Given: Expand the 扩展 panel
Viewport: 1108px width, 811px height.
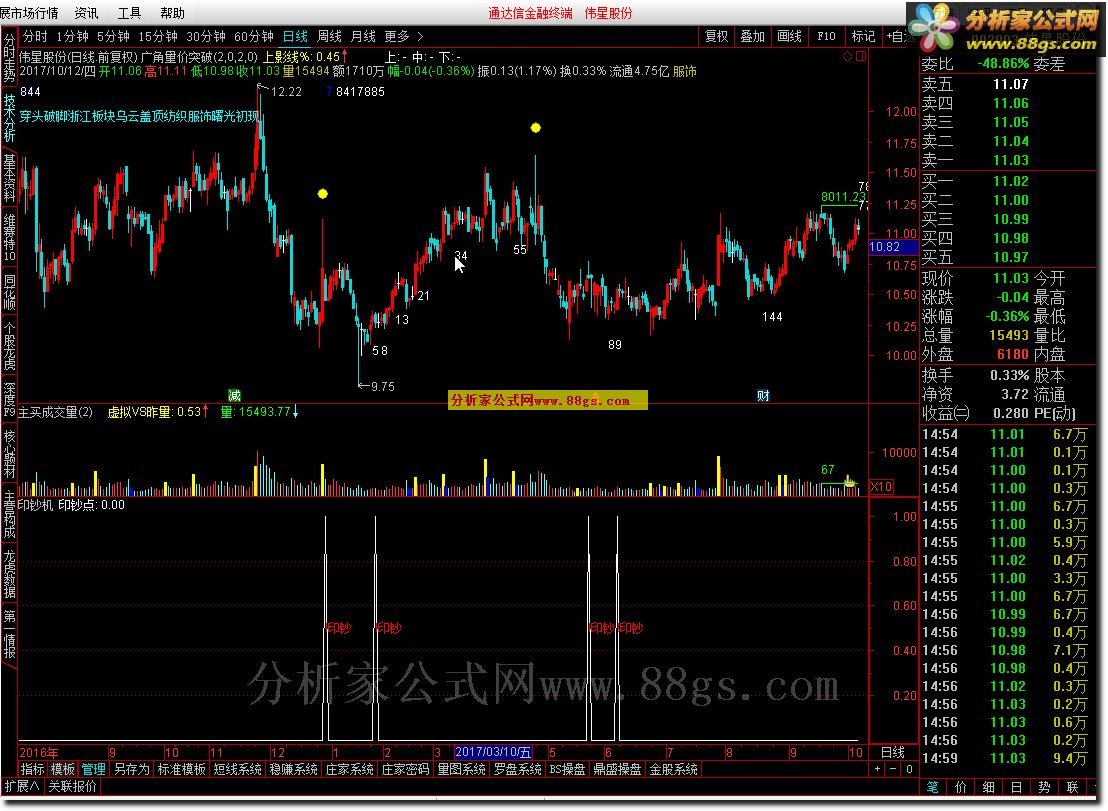Looking at the screenshot, I should click(x=22, y=786).
